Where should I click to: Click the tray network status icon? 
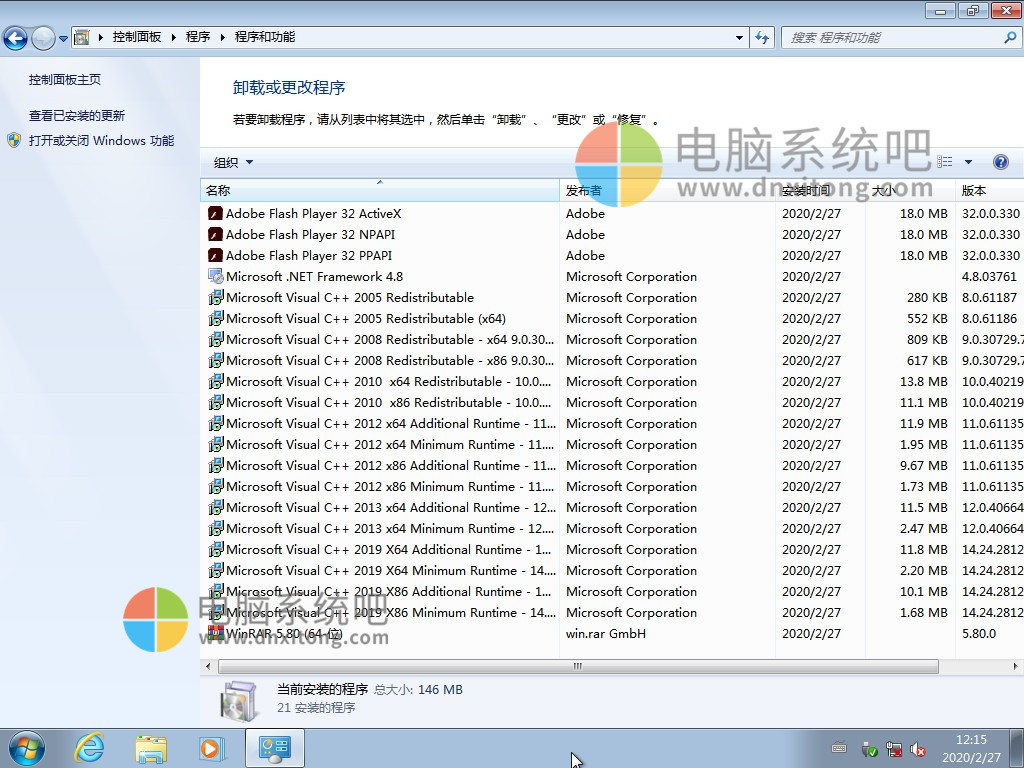(x=893, y=749)
